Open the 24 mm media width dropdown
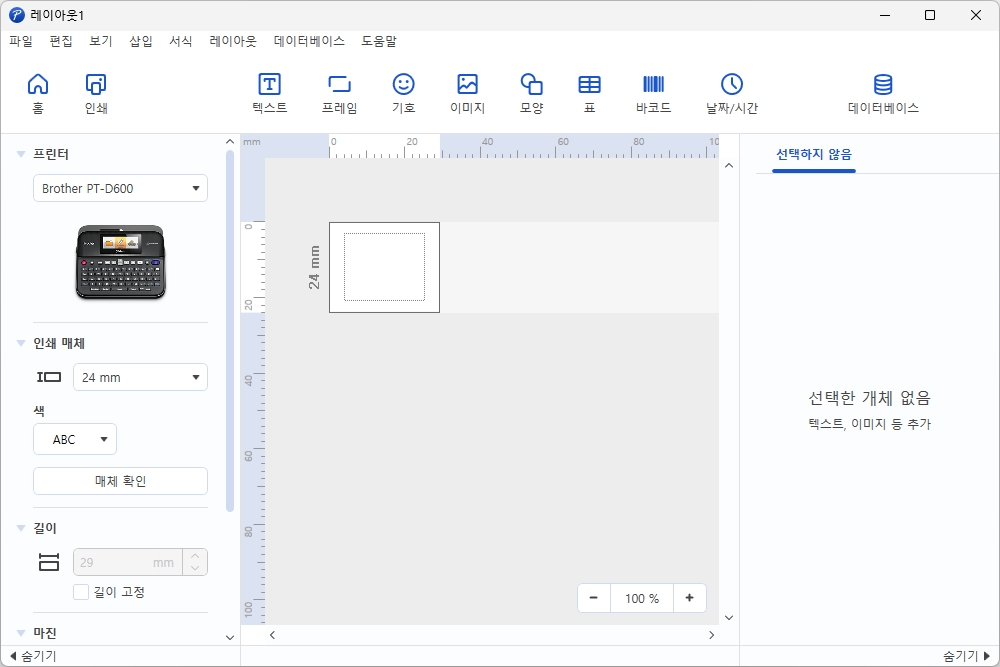 tap(140, 377)
